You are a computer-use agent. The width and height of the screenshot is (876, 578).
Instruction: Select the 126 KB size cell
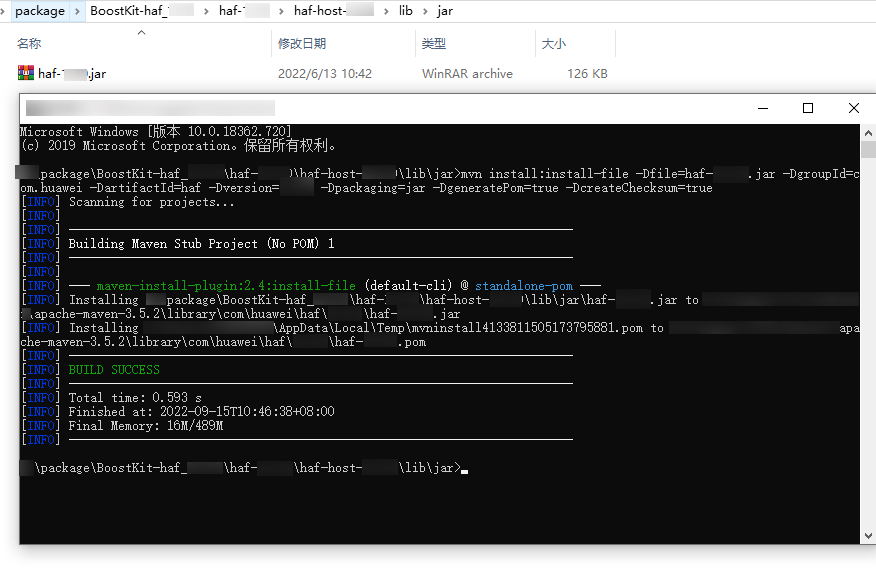(x=587, y=74)
